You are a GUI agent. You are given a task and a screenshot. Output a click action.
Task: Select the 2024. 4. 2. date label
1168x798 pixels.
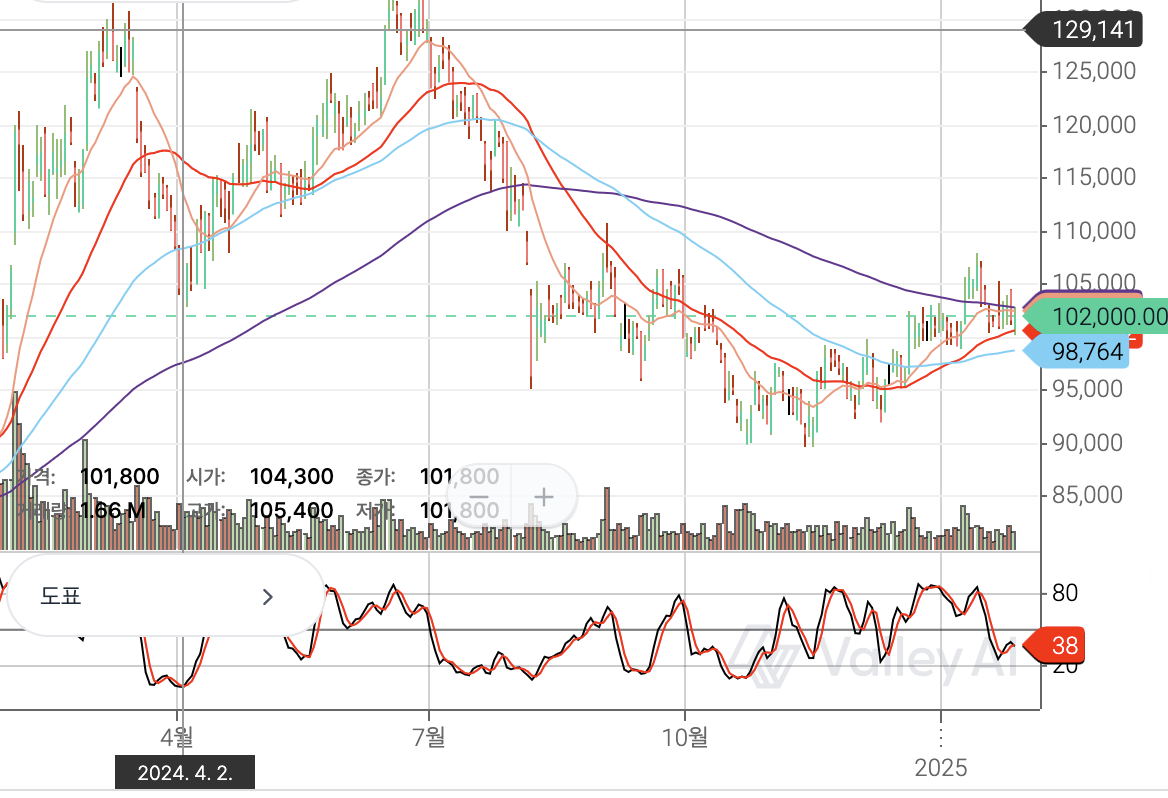(x=184, y=773)
